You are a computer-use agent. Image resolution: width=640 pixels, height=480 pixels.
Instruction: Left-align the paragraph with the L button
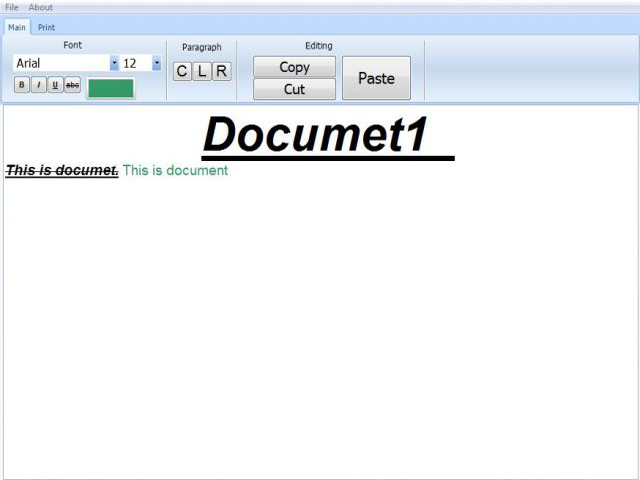201,71
